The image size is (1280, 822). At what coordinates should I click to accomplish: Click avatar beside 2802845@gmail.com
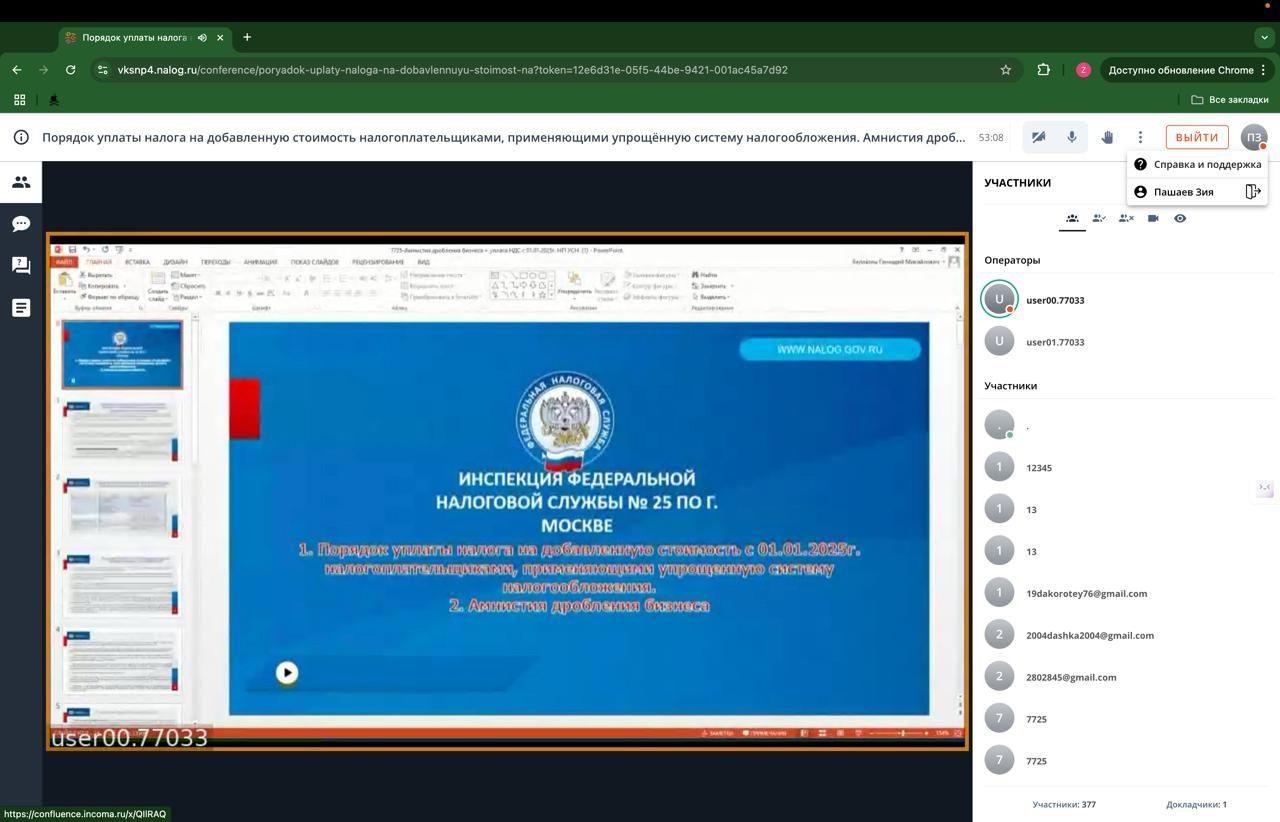point(999,677)
